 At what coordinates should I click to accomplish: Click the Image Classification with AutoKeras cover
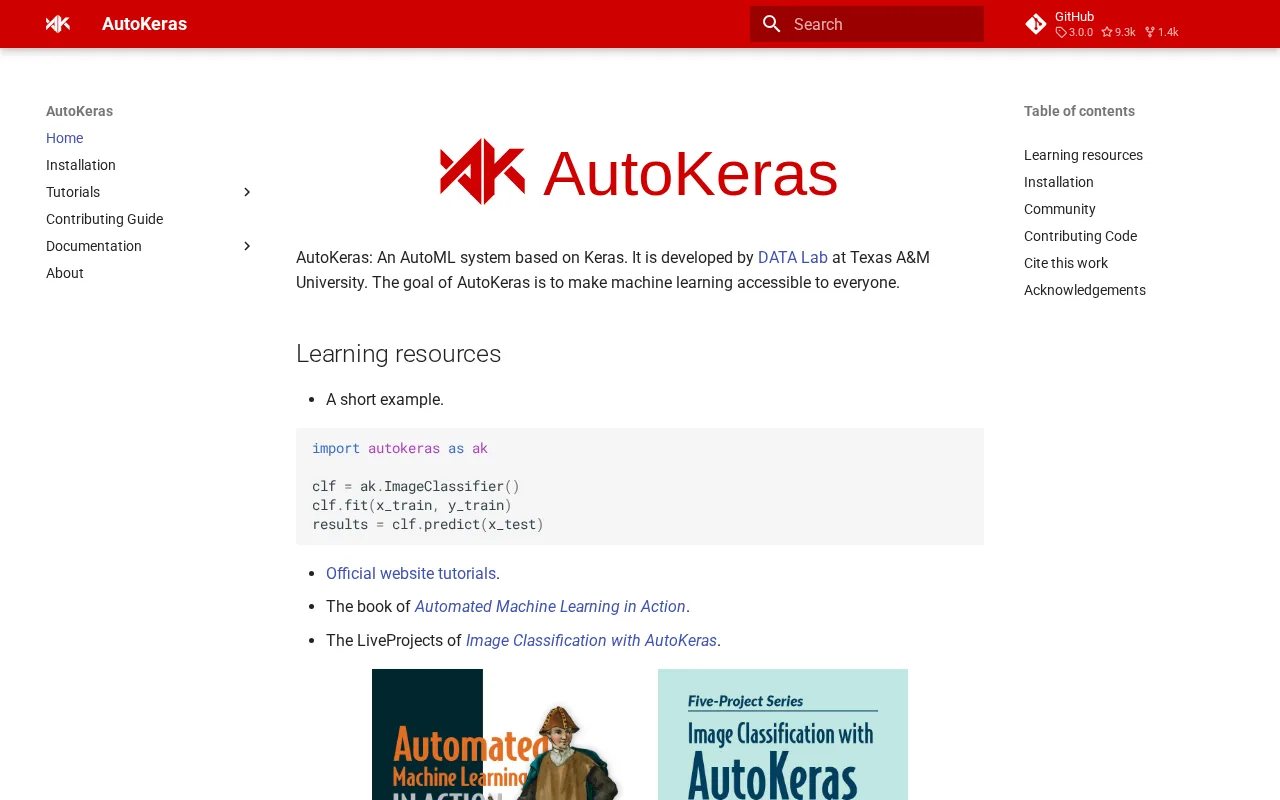click(x=783, y=735)
